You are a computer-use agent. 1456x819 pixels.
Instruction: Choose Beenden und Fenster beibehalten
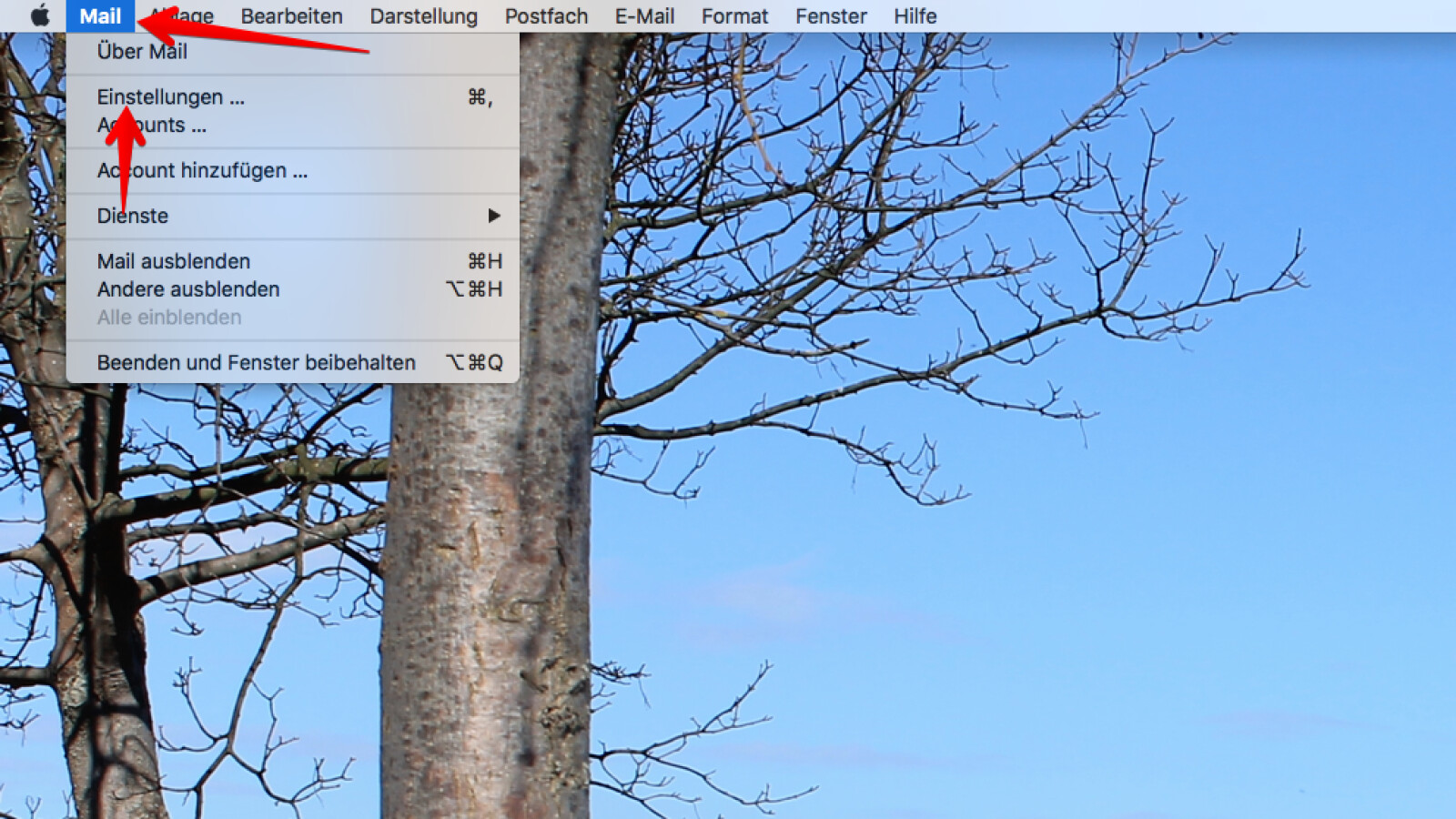tap(256, 363)
